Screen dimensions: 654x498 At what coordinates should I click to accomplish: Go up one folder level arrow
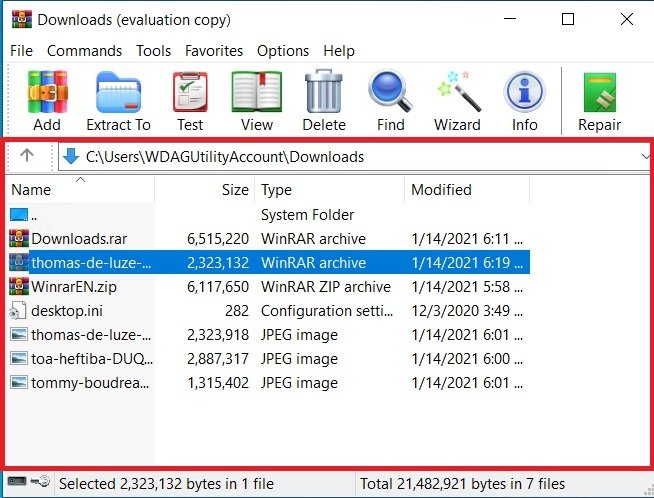27,155
